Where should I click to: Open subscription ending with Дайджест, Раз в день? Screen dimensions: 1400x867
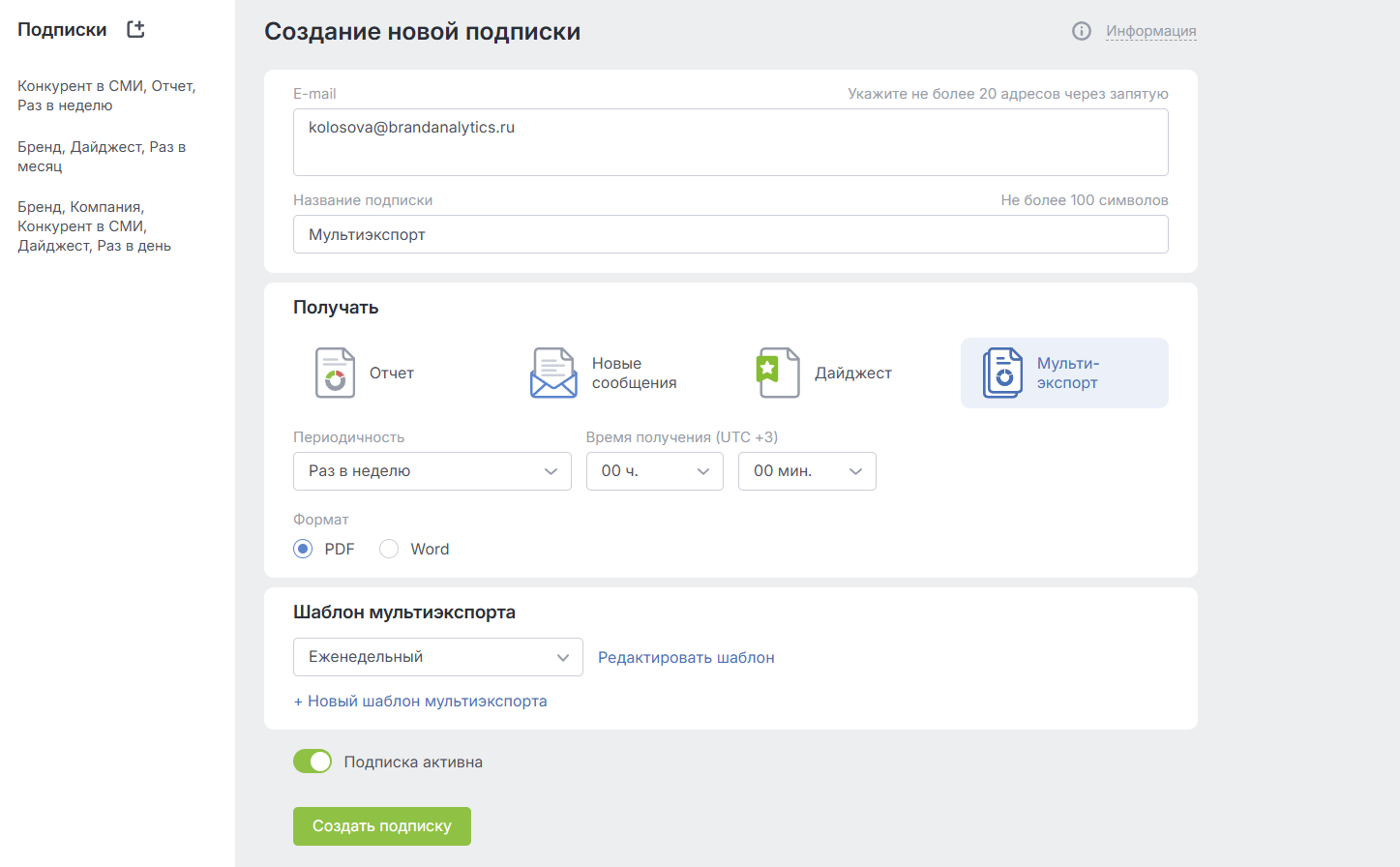point(95,226)
